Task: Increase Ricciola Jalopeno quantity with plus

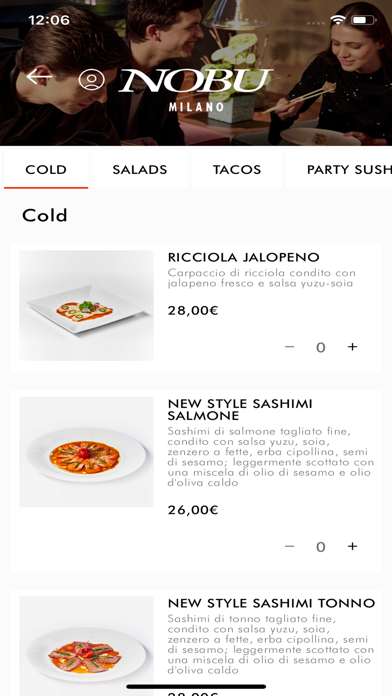Action: click(352, 347)
